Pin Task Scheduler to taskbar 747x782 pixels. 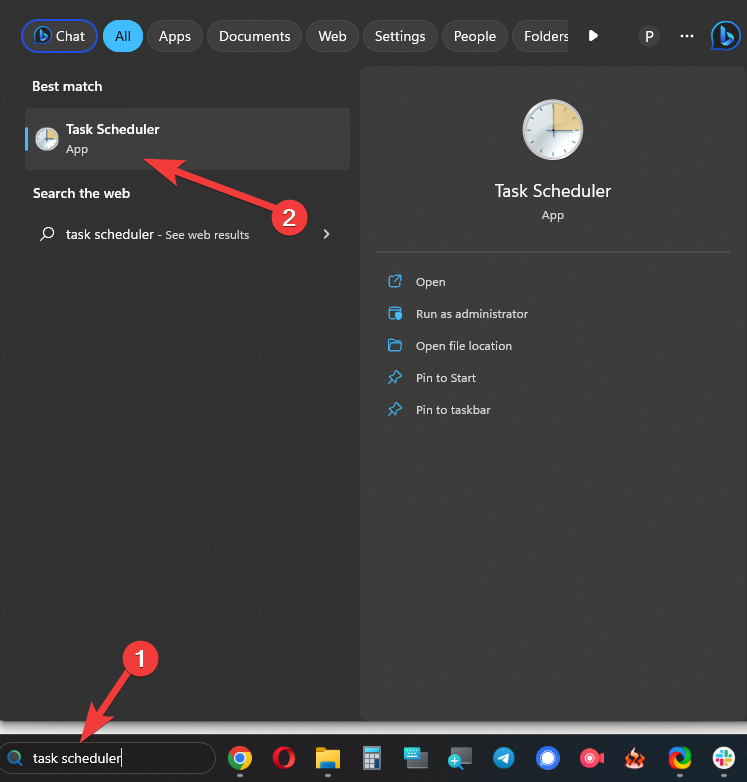click(452, 410)
